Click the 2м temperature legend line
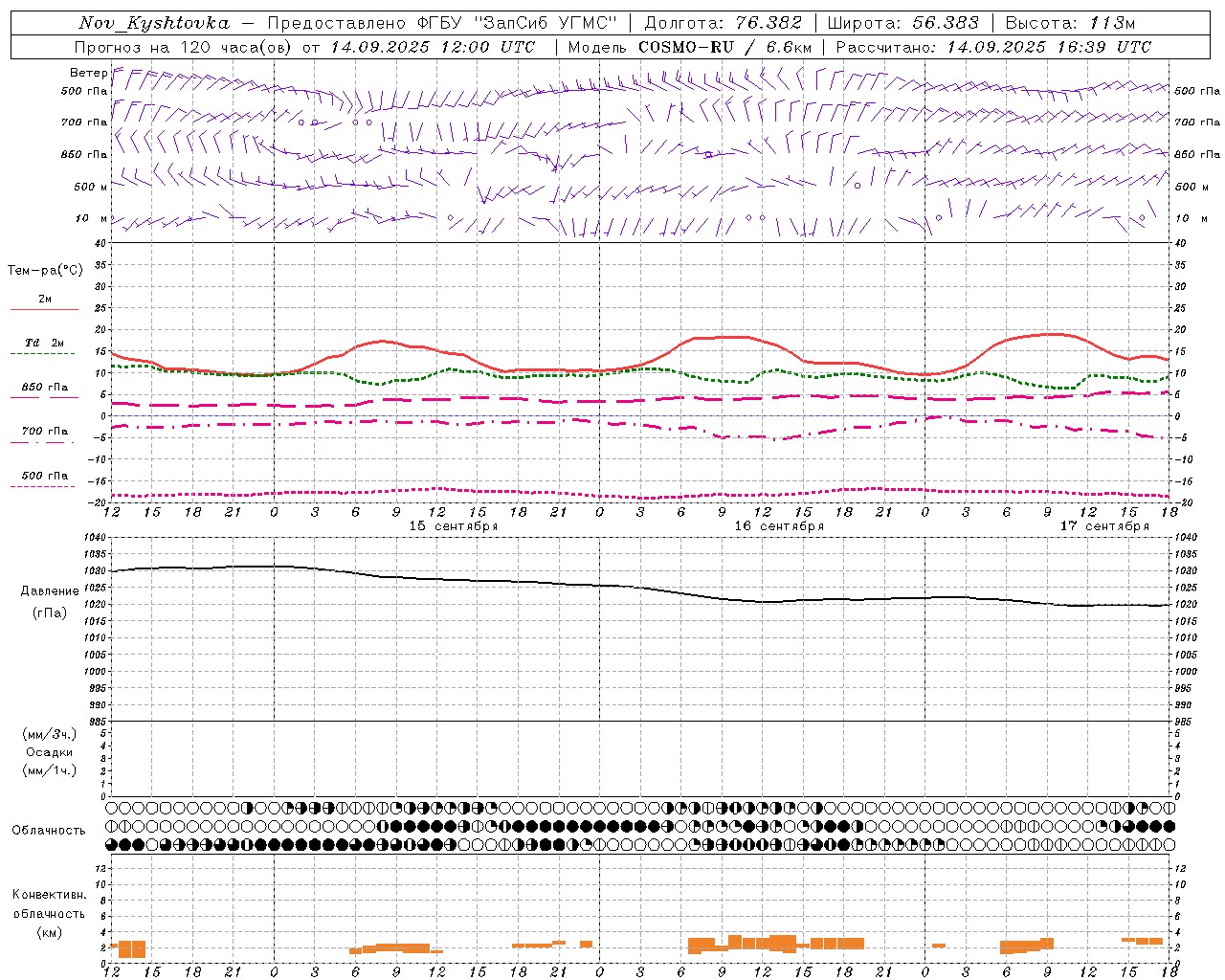Viewport: 1225px width, 980px height. pos(45,309)
